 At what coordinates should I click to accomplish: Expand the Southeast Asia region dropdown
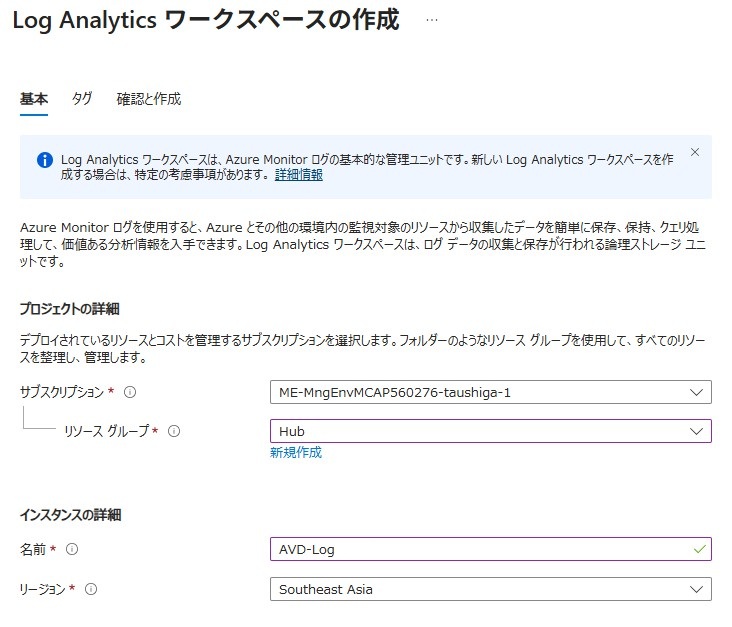click(490, 589)
